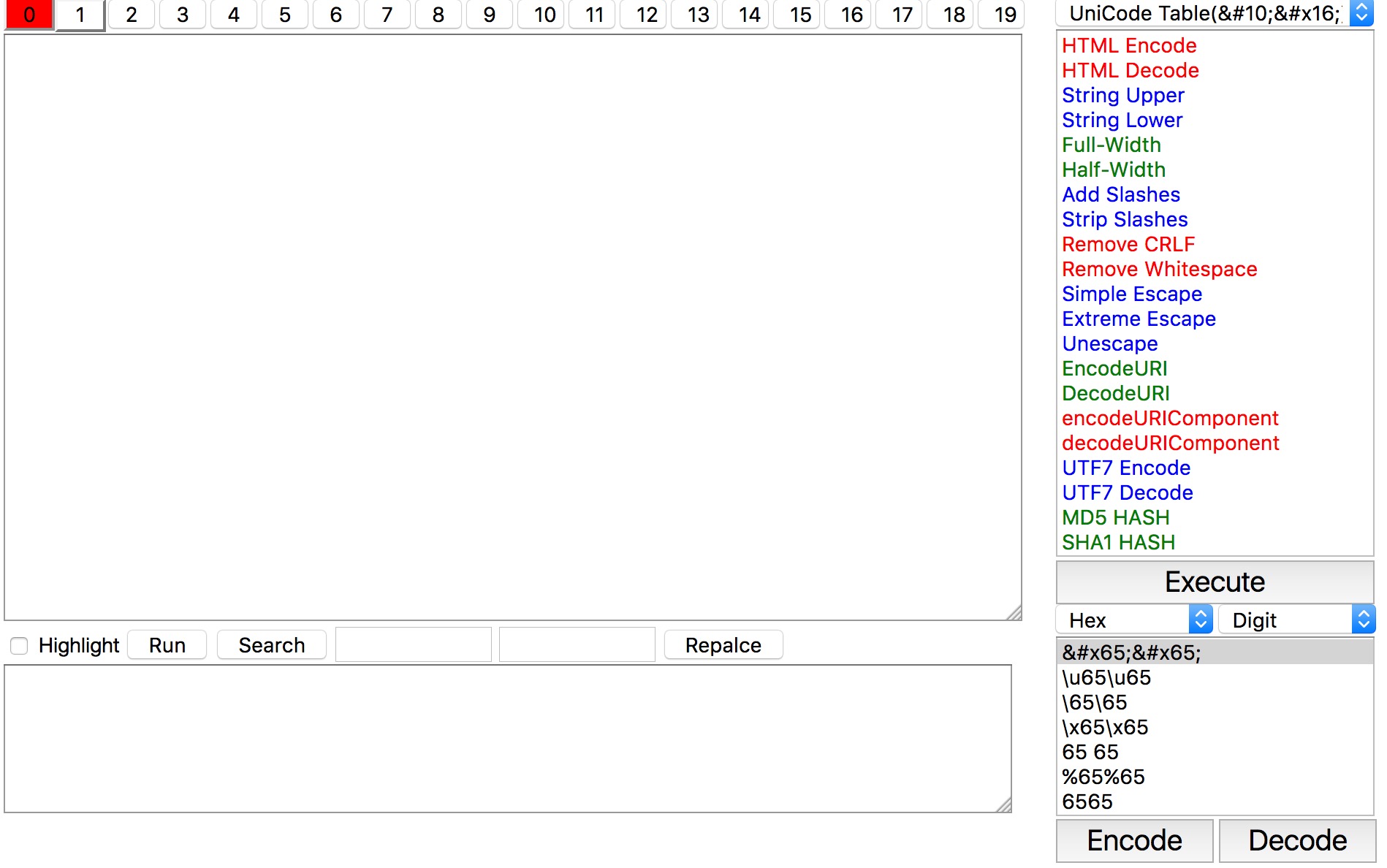Pick Remove CRLF from the list
The width and height of the screenshot is (1387, 868).
(1215, 244)
